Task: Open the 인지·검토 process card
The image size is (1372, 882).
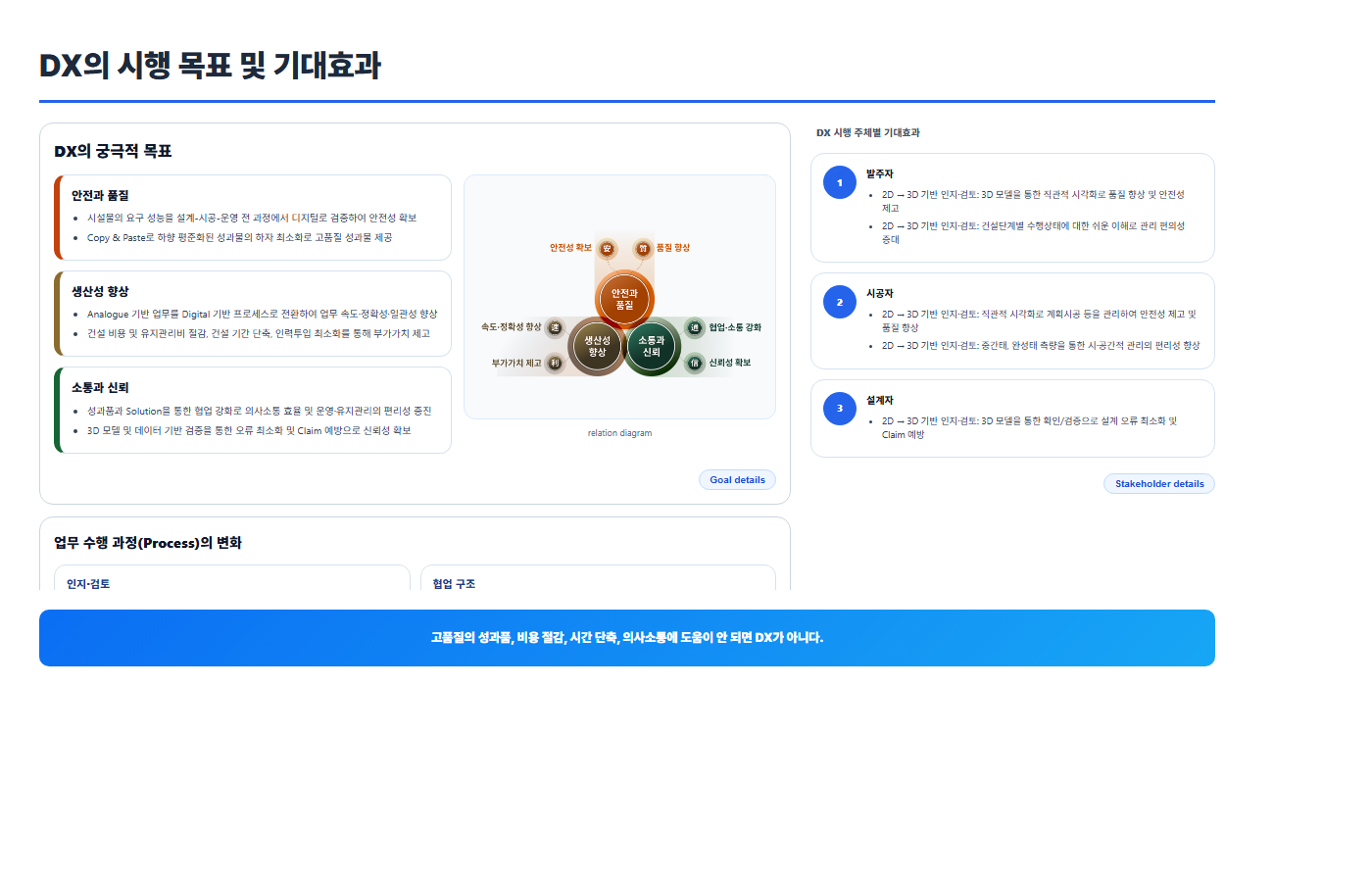Action: click(232, 578)
